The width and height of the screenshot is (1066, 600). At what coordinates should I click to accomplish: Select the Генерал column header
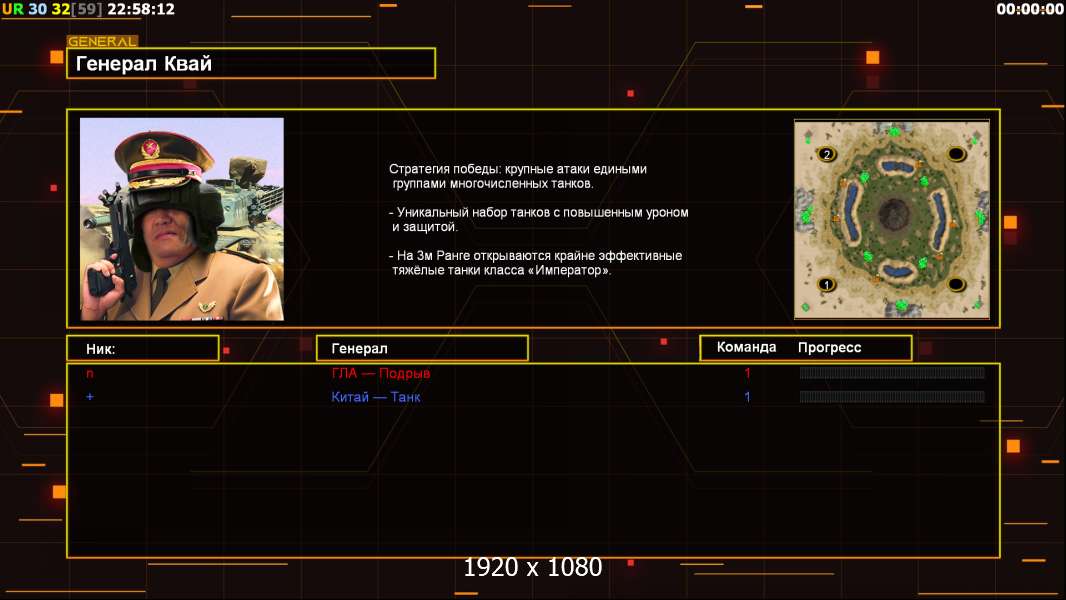click(422, 349)
